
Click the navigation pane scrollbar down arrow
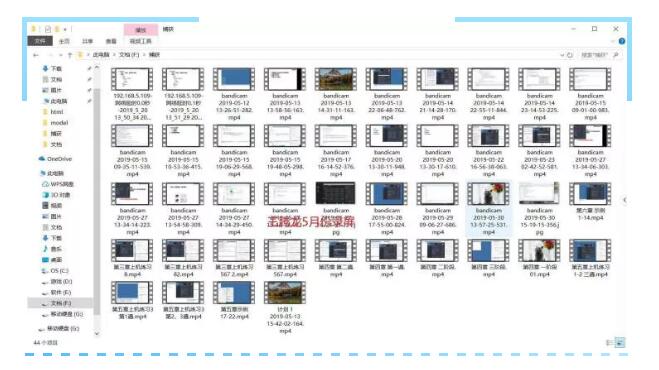point(97,334)
